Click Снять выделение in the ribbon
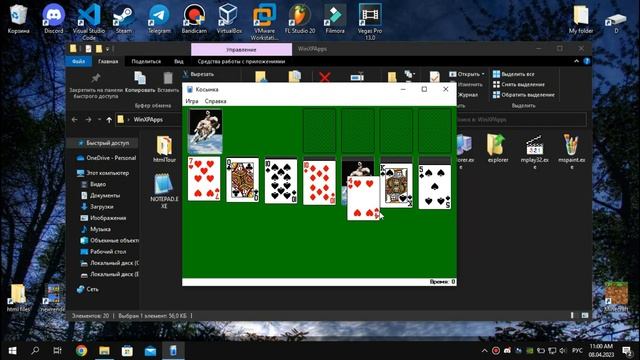Image resolution: width=640 pixels, height=360 pixels. click(519, 84)
